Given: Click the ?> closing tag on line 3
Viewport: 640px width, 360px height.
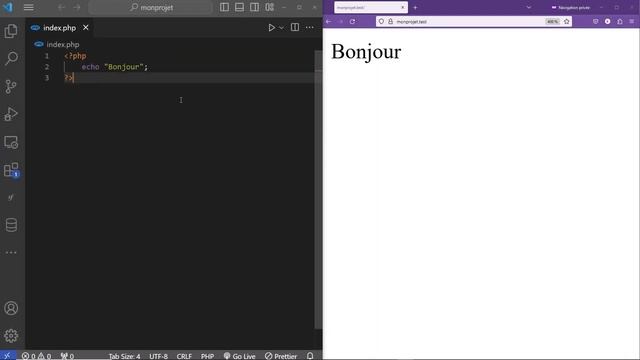Looking at the screenshot, I should click(69, 78).
